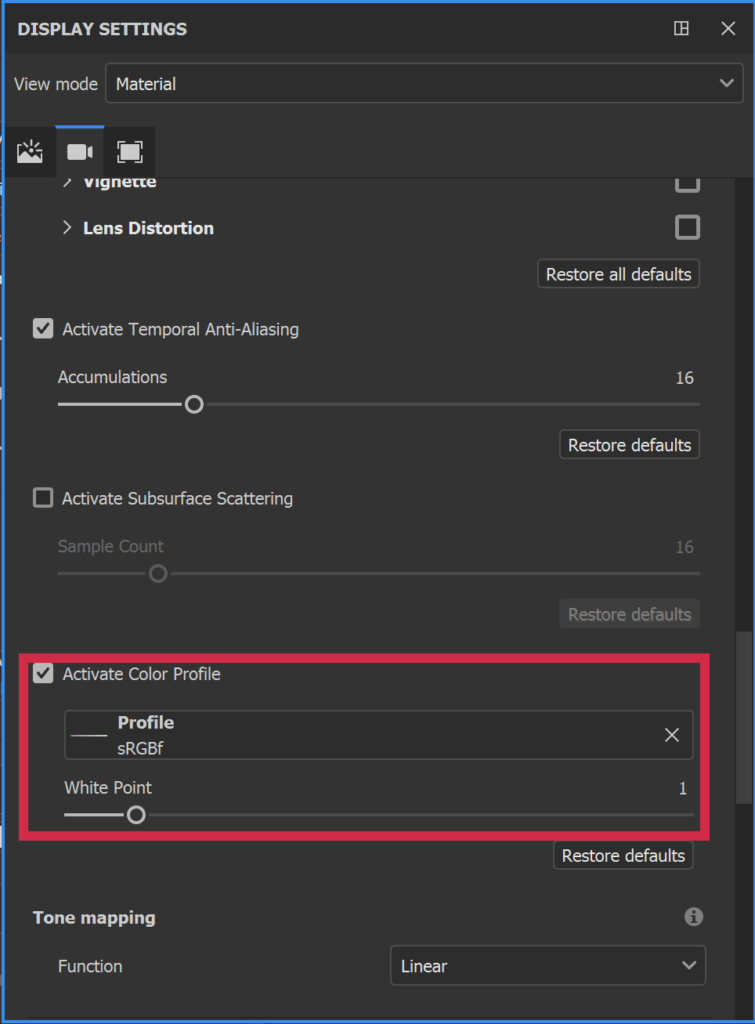Image resolution: width=755 pixels, height=1024 pixels.
Task: Open the environment settings tab icon
Action: 30,152
